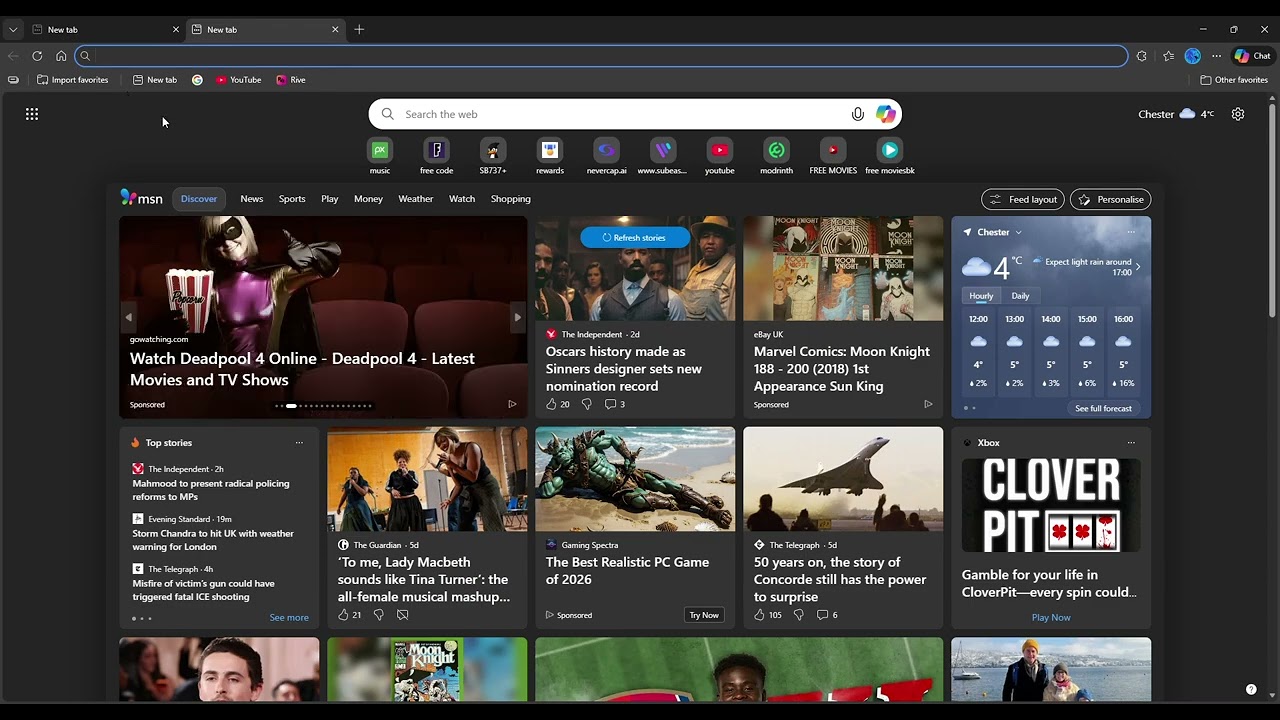
Task: Open the Discover feed tab
Action: [199, 199]
